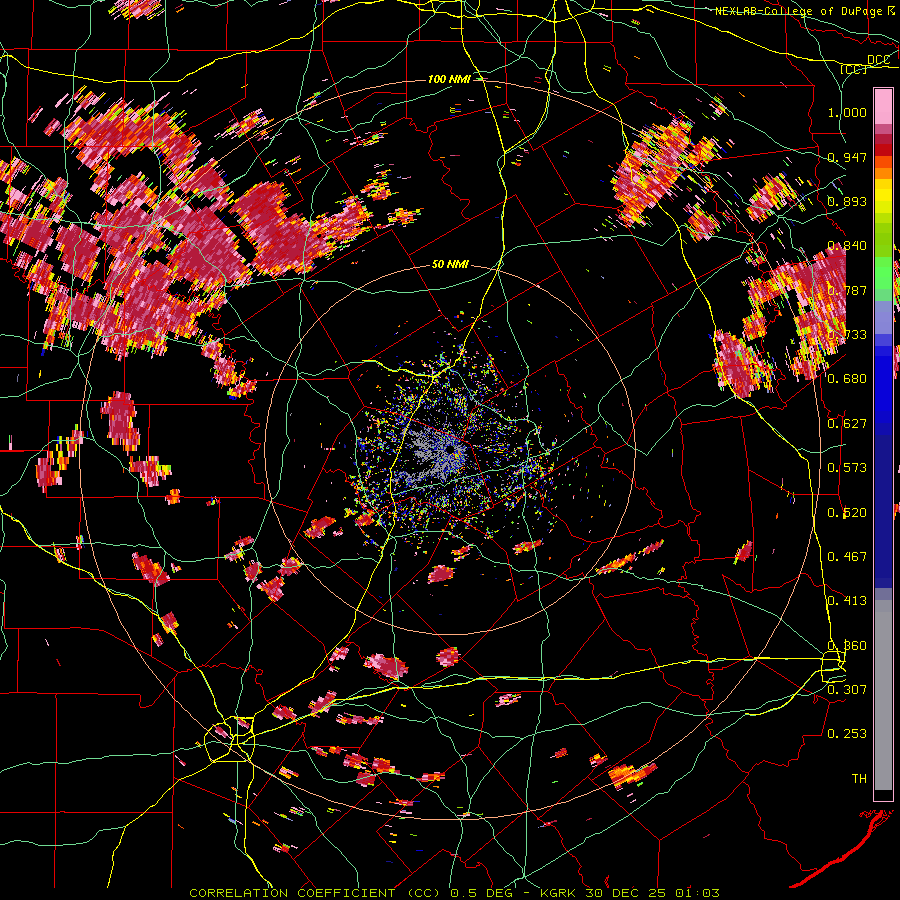This screenshot has height=900, width=900.
Task: Click the 1.000 scale value
Action: coord(847,112)
